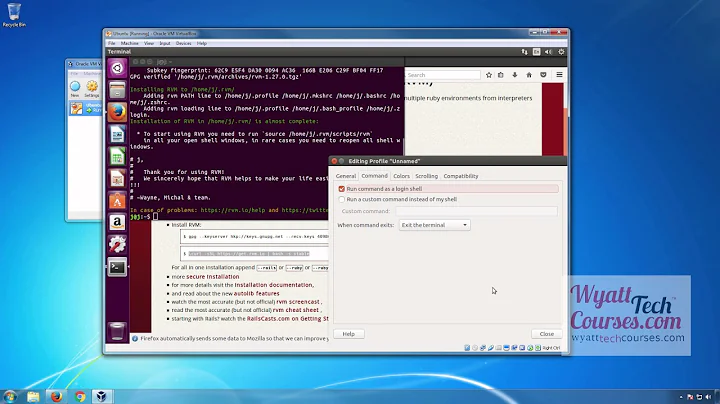The height and width of the screenshot is (404, 720).
Task: Click the Help button in profile dialog
Action: (x=349, y=334)
